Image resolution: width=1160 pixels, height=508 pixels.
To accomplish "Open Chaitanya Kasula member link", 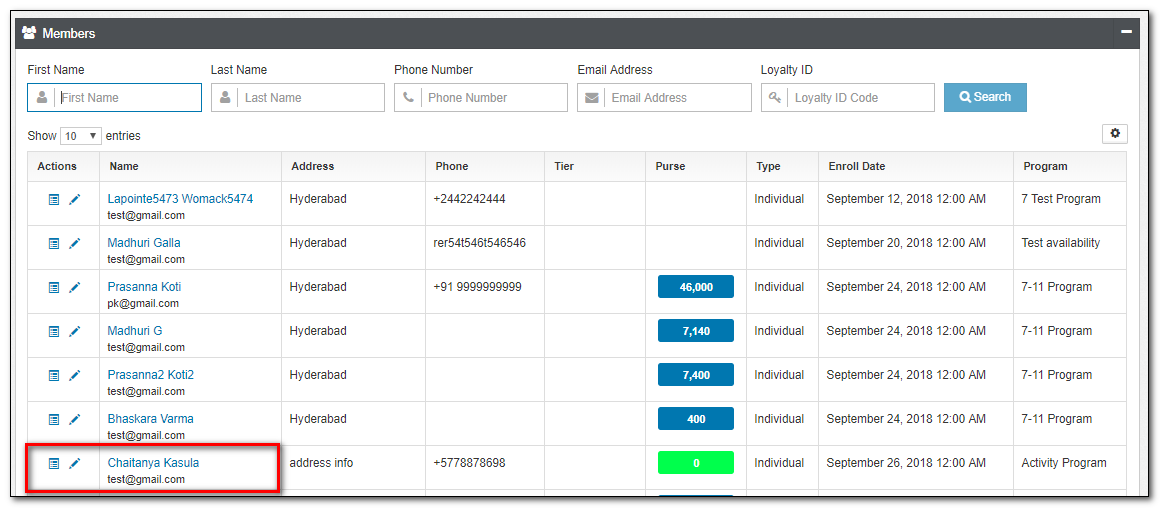I will coord(153,463).
